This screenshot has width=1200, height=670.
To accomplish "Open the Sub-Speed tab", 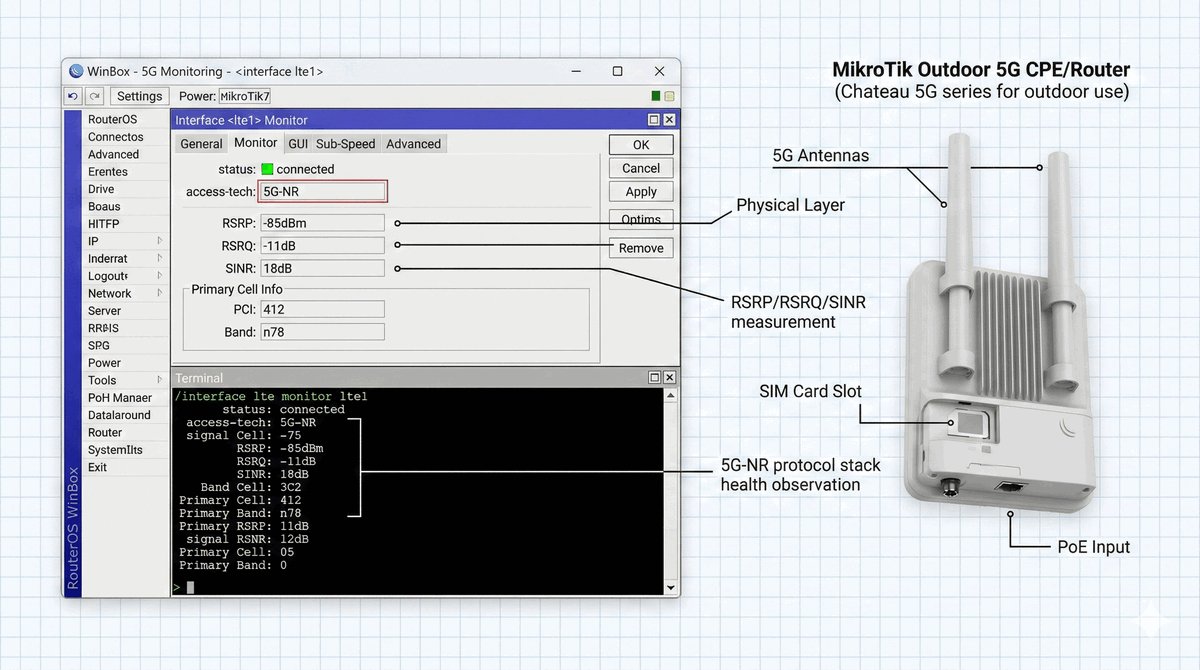I will coord(345,144).
